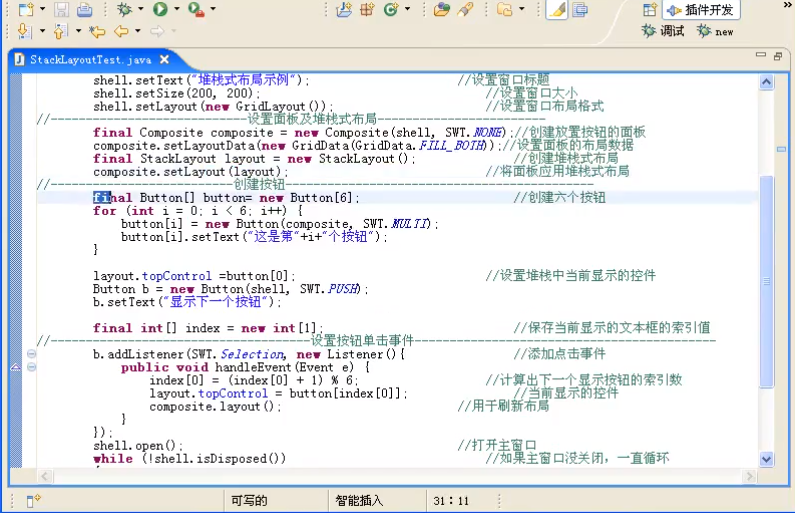This screenshot has width=795, height=513.
Task: Click the Last Edit Location arrow icon
Action: coord(97,31)
